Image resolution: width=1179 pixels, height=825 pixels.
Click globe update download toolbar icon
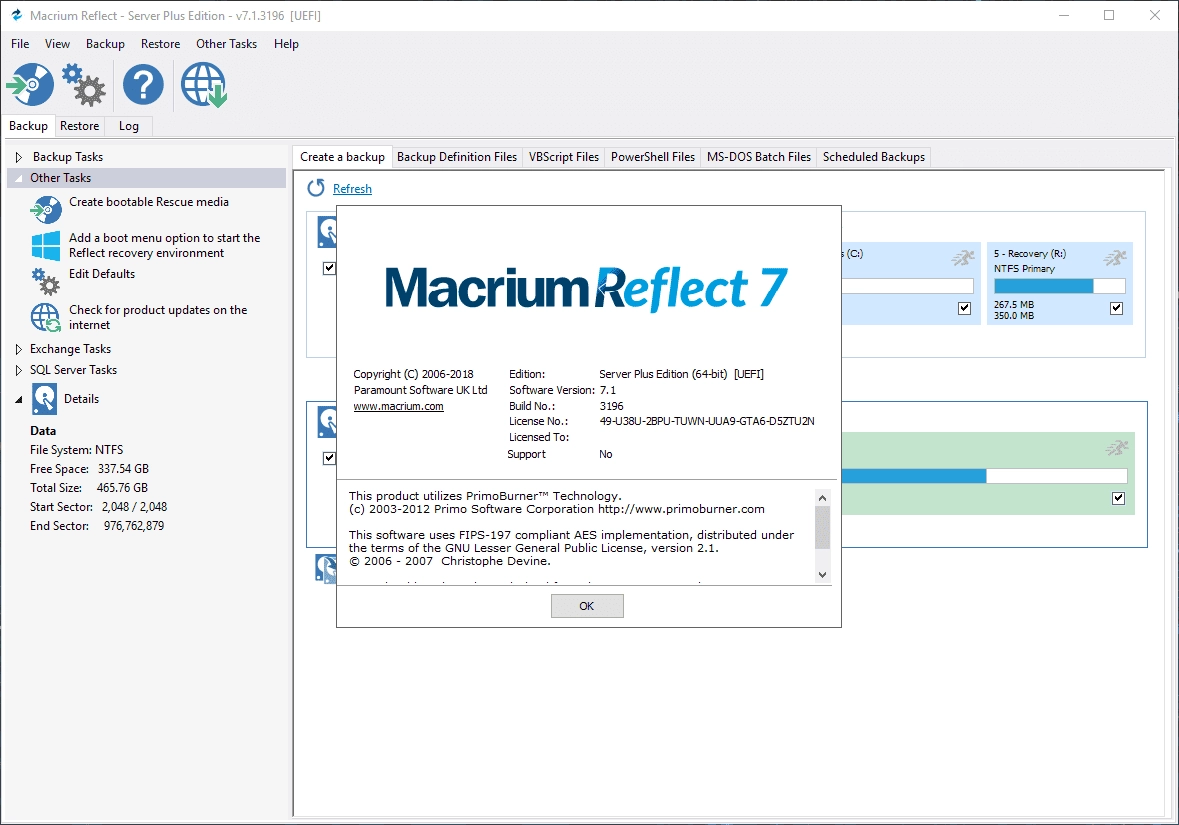point(204,84)
